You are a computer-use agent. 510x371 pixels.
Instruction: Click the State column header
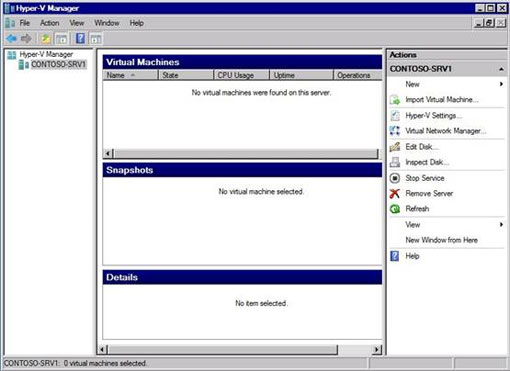[x=186, y=75]
